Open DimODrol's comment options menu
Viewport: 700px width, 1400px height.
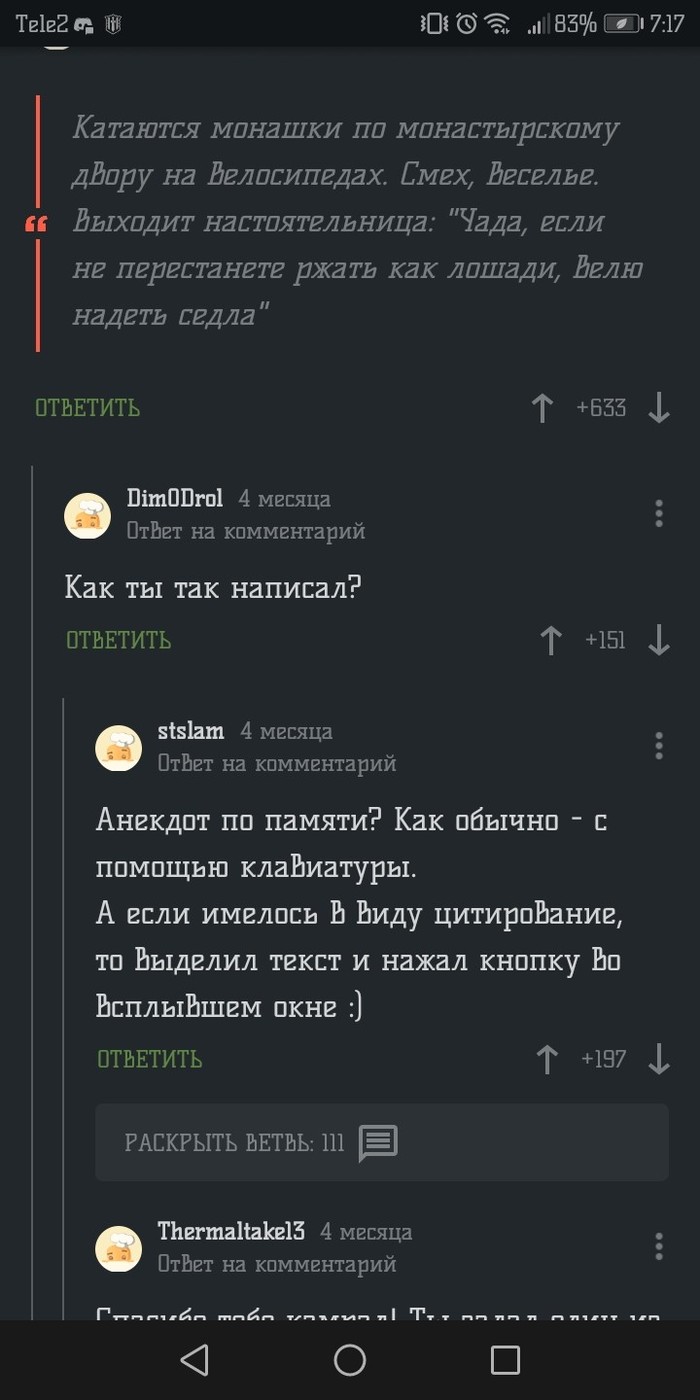point(658,513)
